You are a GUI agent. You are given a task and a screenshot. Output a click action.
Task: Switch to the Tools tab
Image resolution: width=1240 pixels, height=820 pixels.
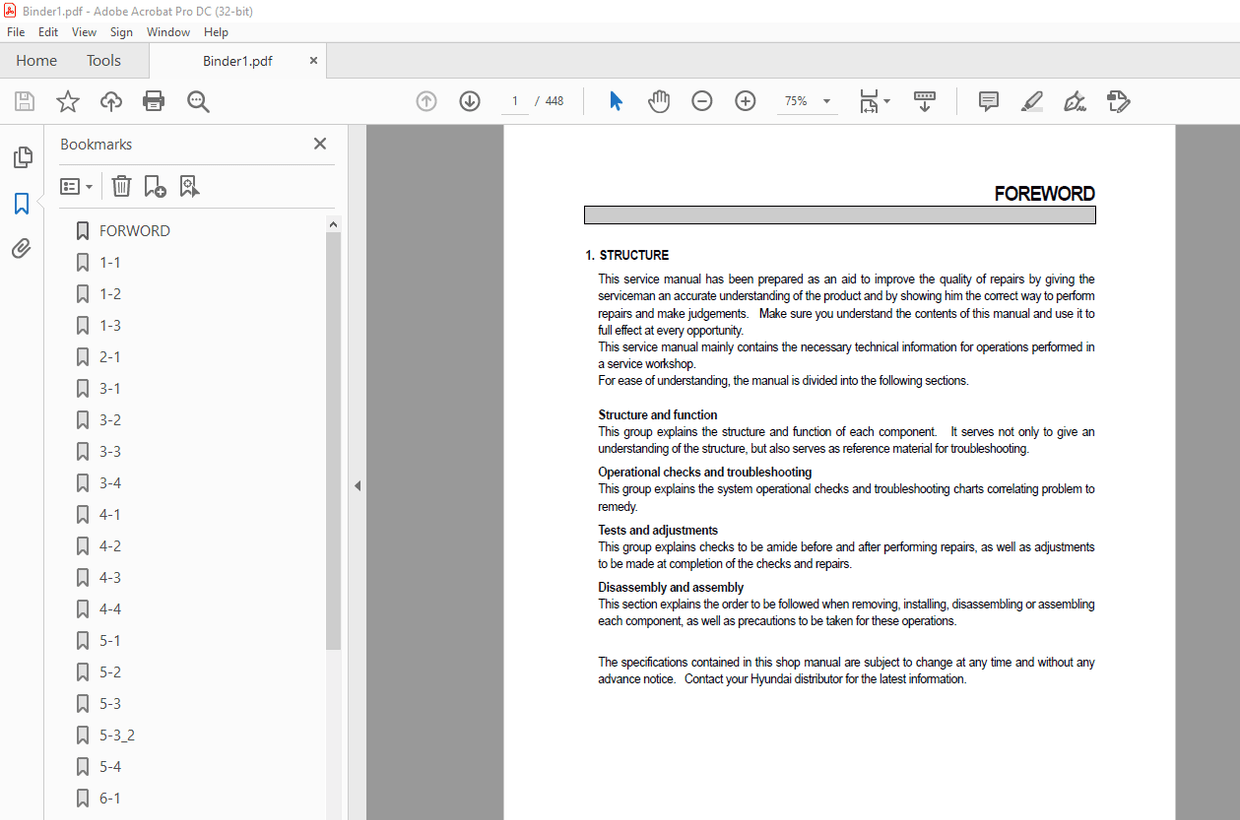coord(103,60)
